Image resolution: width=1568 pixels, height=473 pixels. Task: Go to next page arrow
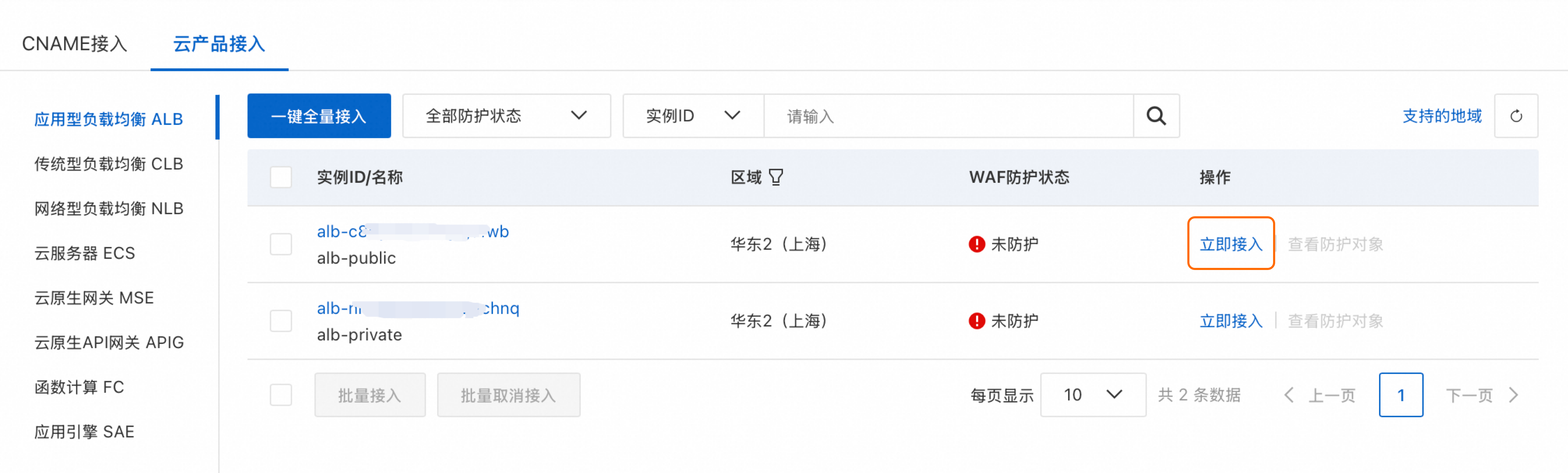(x=1514, y=395)
